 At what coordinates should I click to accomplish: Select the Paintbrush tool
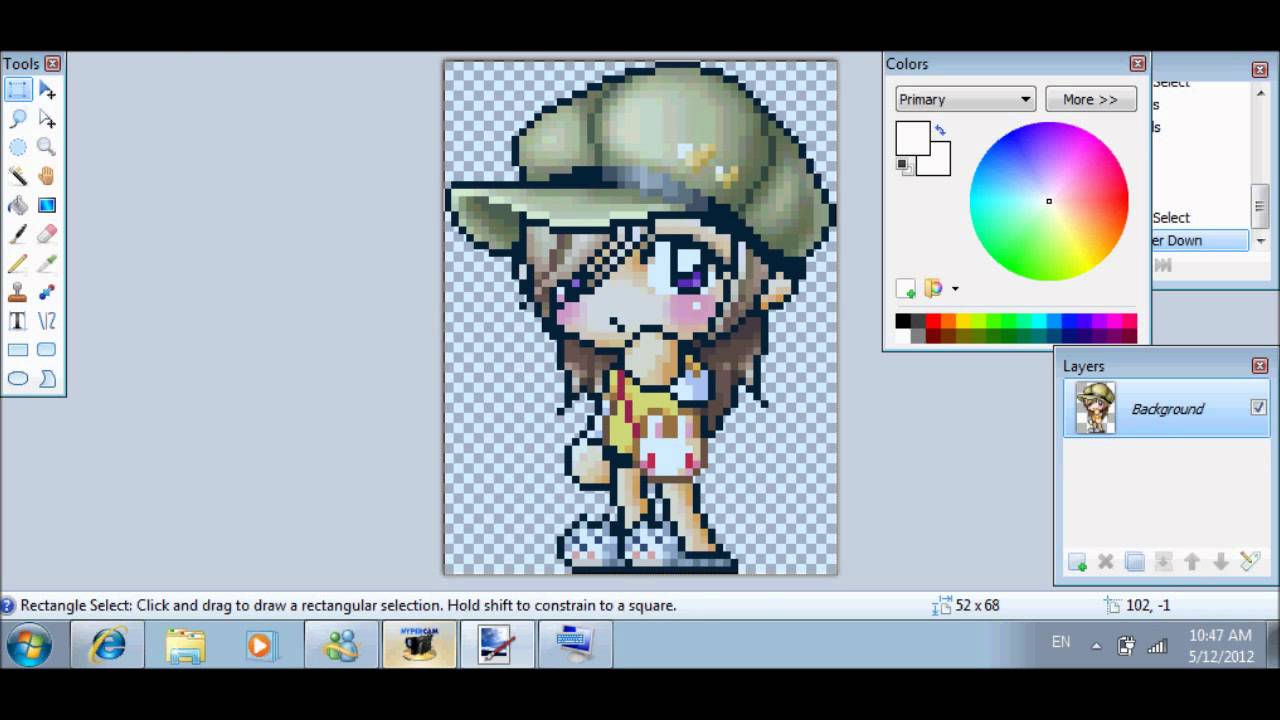click(x=18, y=234)
